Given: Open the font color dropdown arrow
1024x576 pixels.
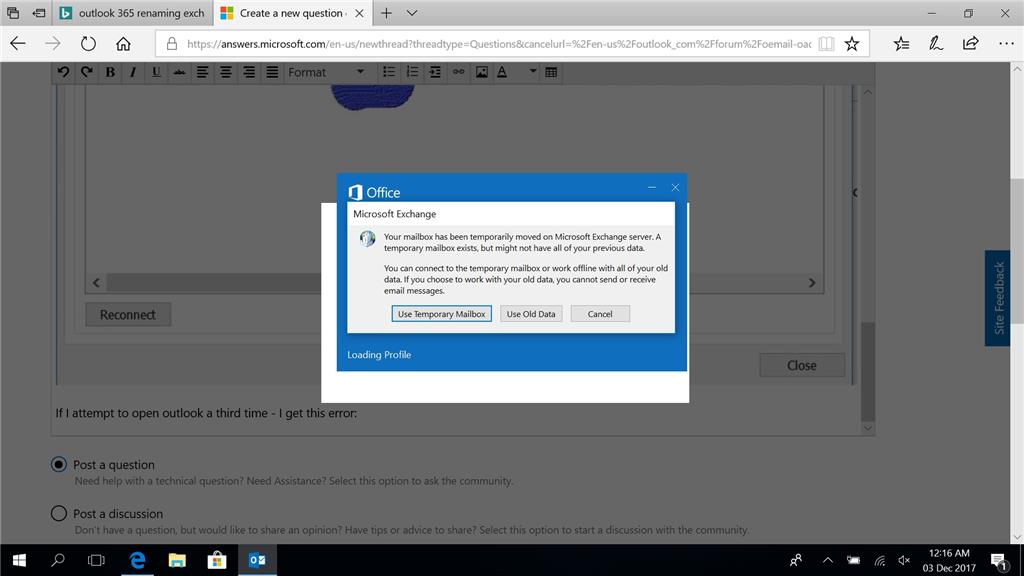Looking at the screenshot, I should pos(532,72).
